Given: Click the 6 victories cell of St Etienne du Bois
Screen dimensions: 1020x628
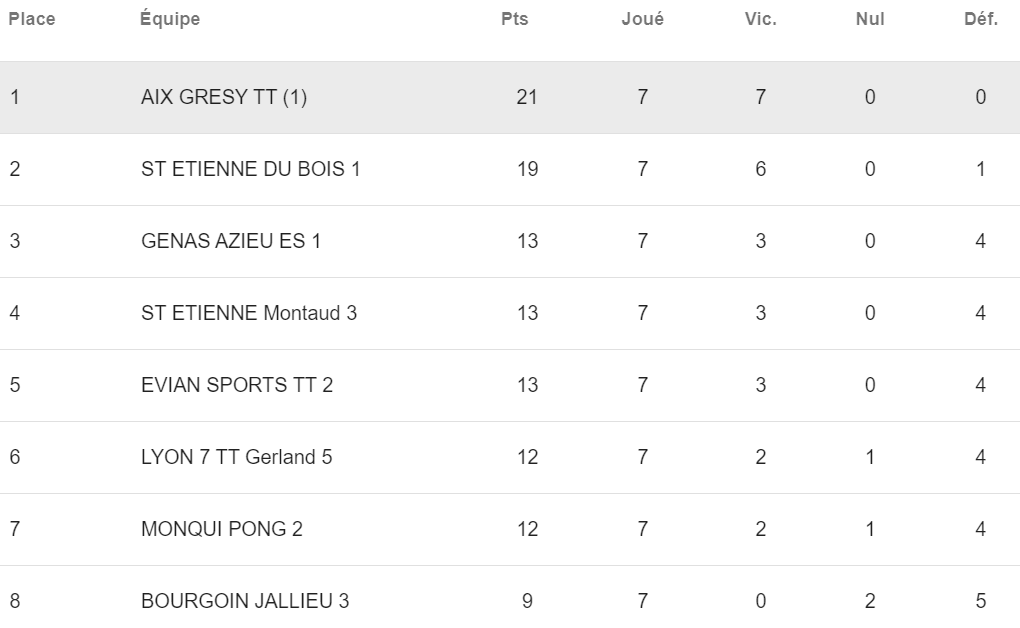Looking at the screenshot, I should [760, 169].
